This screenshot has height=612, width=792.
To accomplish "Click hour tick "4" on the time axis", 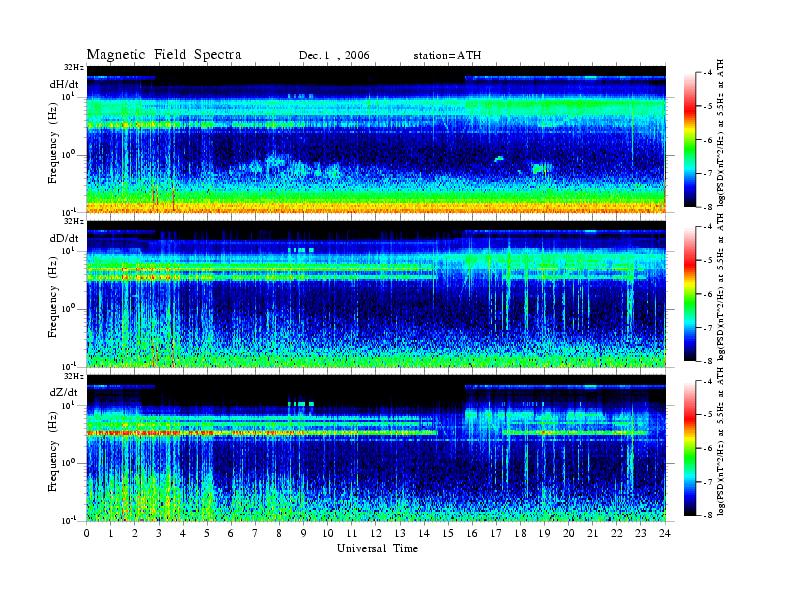I will coord(183,533).
